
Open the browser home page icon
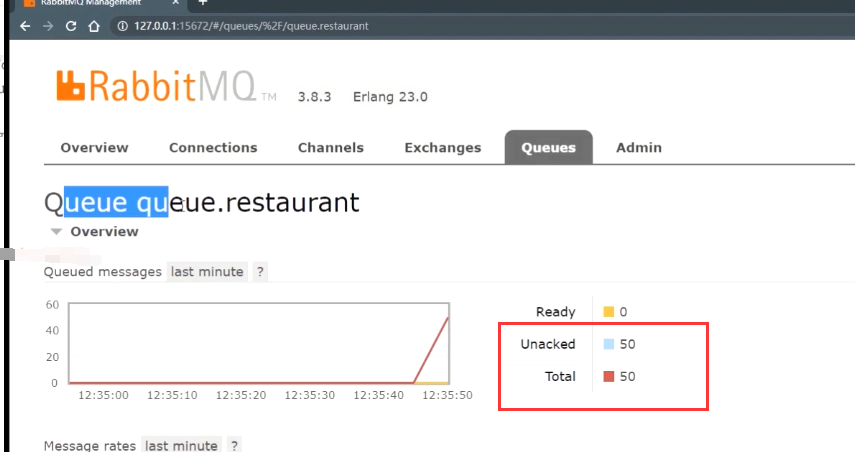(x=94, y=26)
